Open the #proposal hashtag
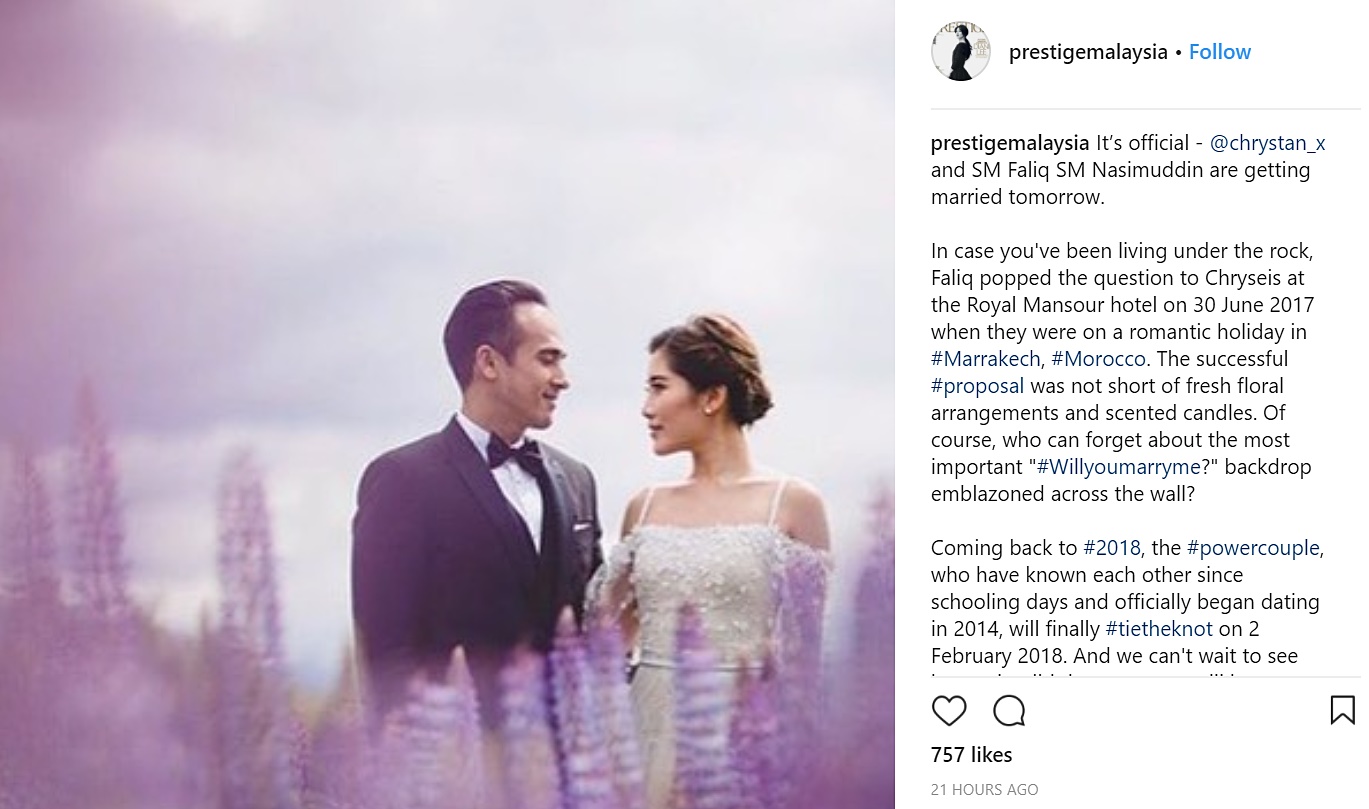 [978, 386]
